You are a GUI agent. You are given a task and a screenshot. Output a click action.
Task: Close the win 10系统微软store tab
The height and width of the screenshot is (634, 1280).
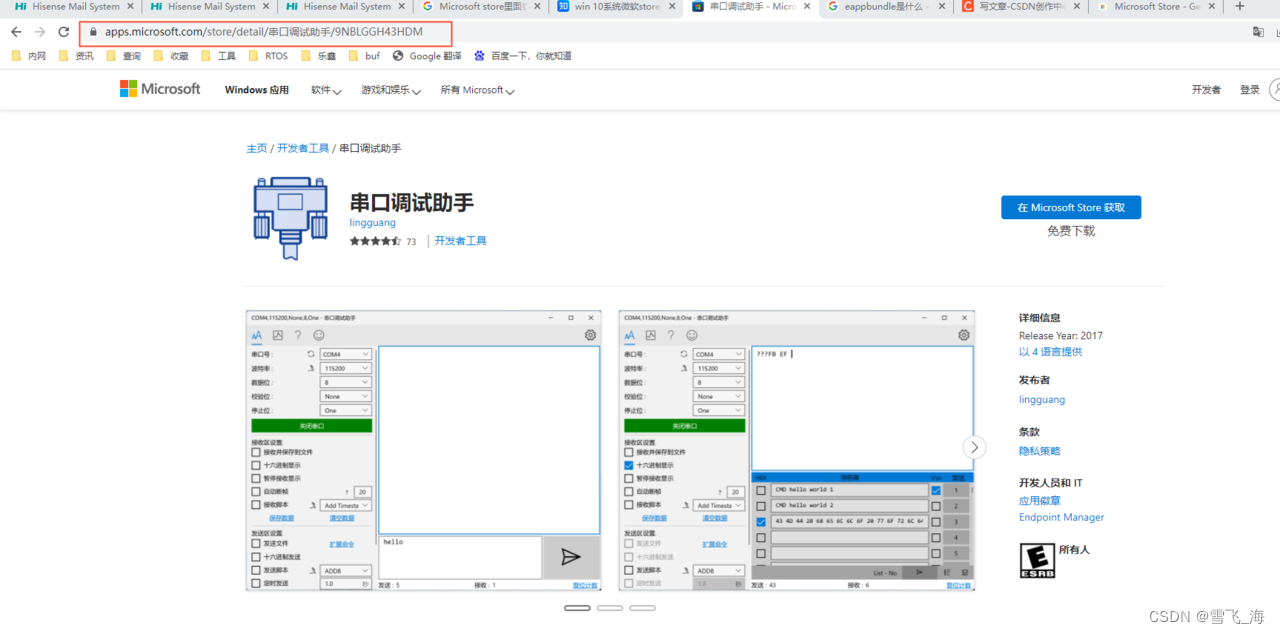coord(672,6)
